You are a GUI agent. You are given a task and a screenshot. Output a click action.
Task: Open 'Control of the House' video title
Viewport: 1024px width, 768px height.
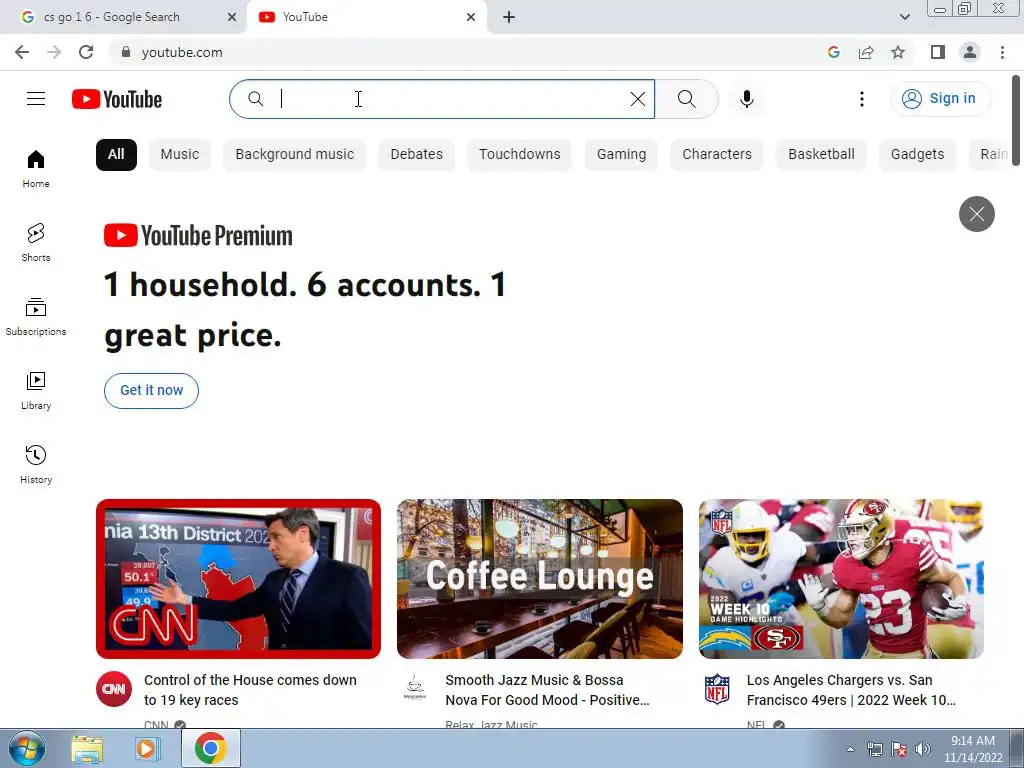click(x=250, y=690)
